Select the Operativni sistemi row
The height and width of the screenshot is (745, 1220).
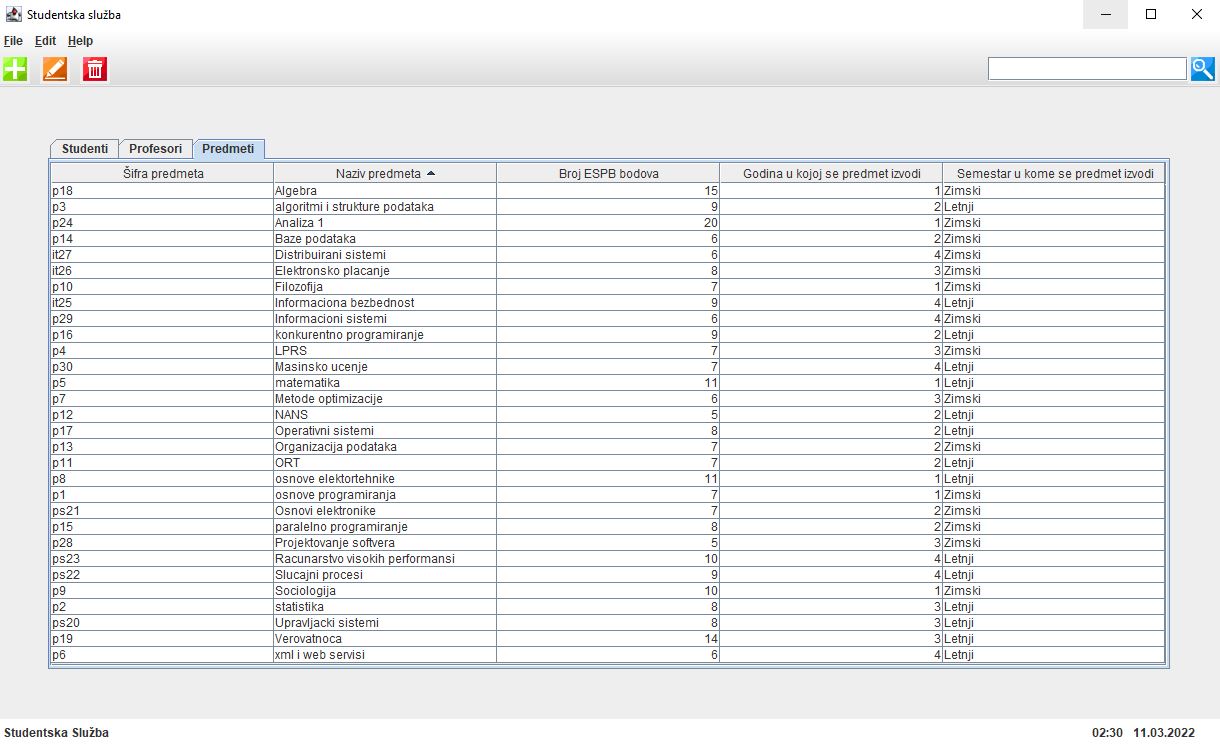coord(608,431)
